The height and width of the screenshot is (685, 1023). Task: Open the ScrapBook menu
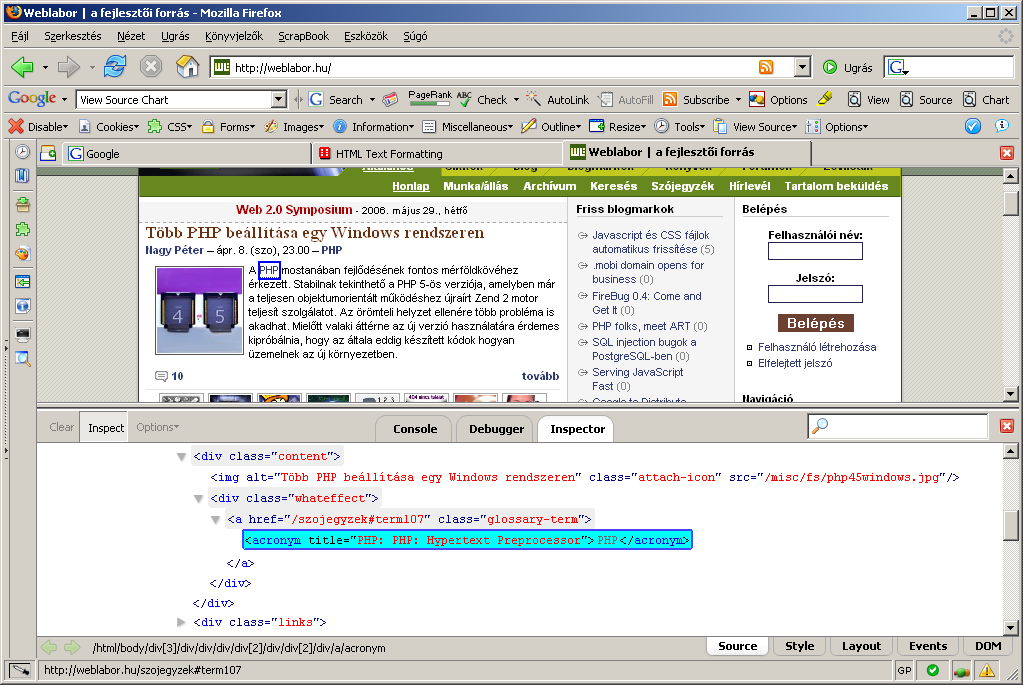pos(303,36)
